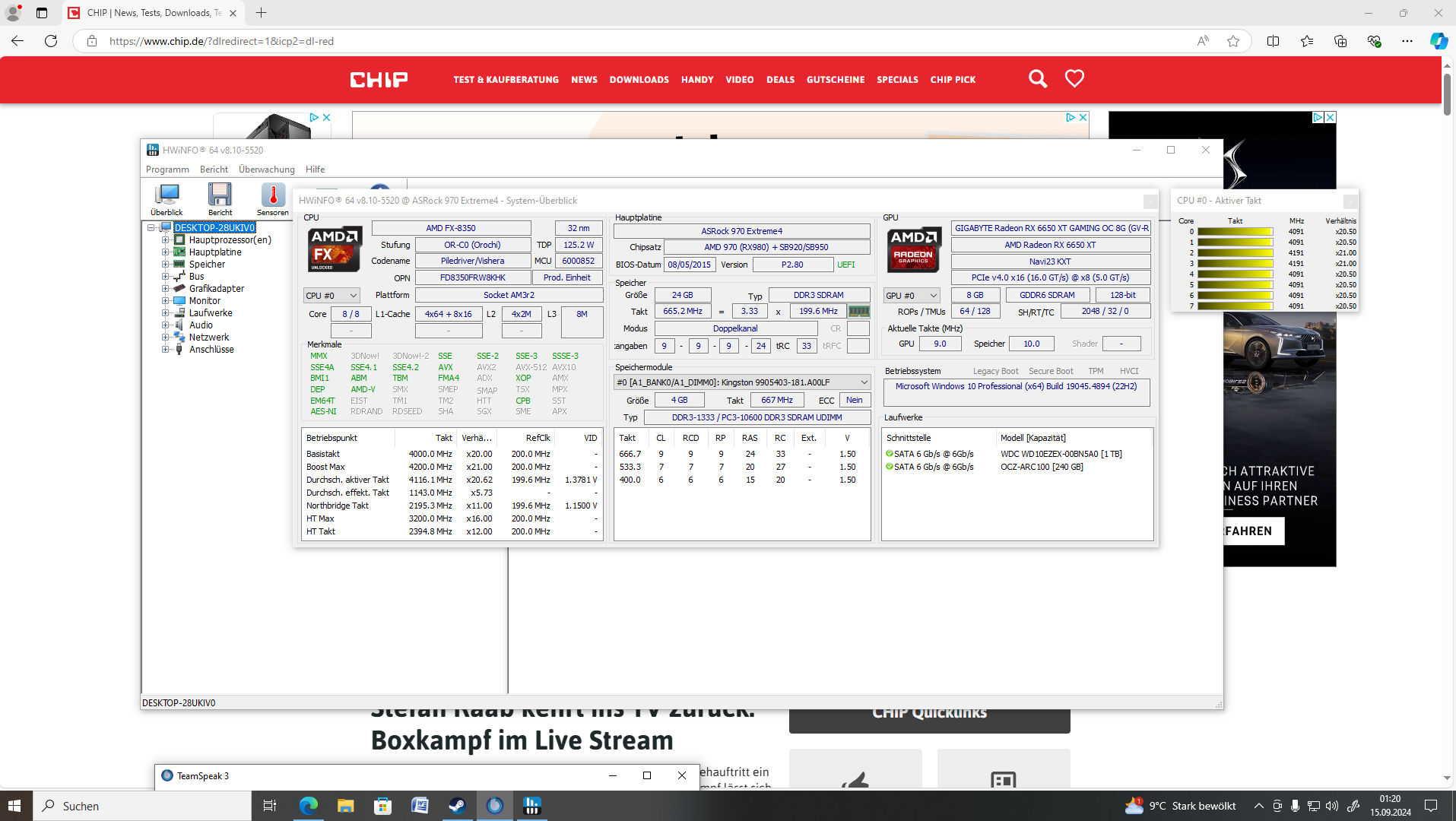The image size is (1456, 821).
Task: Open Task View on the taskbar
Action: point(270,806)
